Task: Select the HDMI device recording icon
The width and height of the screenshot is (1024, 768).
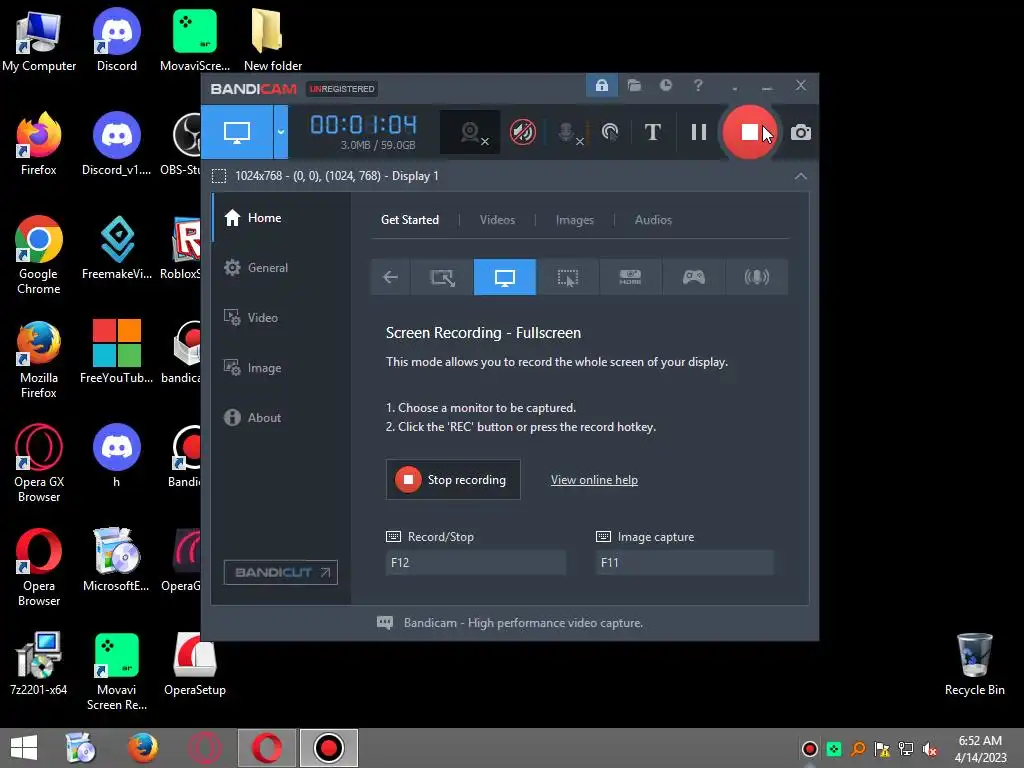Action: [630, 277]
